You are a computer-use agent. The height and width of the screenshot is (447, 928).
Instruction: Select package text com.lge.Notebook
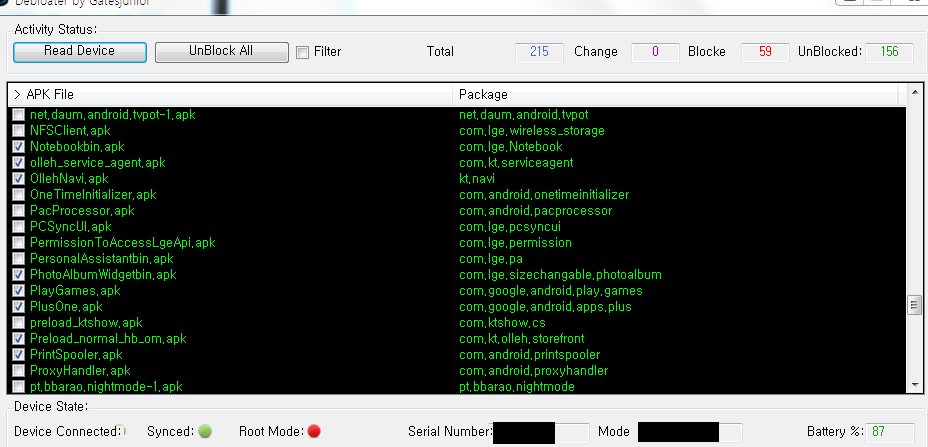511,146
